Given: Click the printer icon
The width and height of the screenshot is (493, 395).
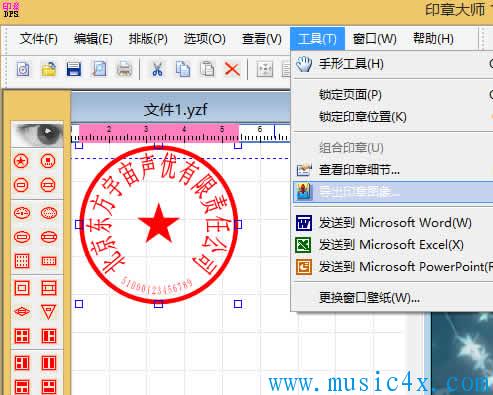Looking at the screenshot, I should [x=124, y=69].
